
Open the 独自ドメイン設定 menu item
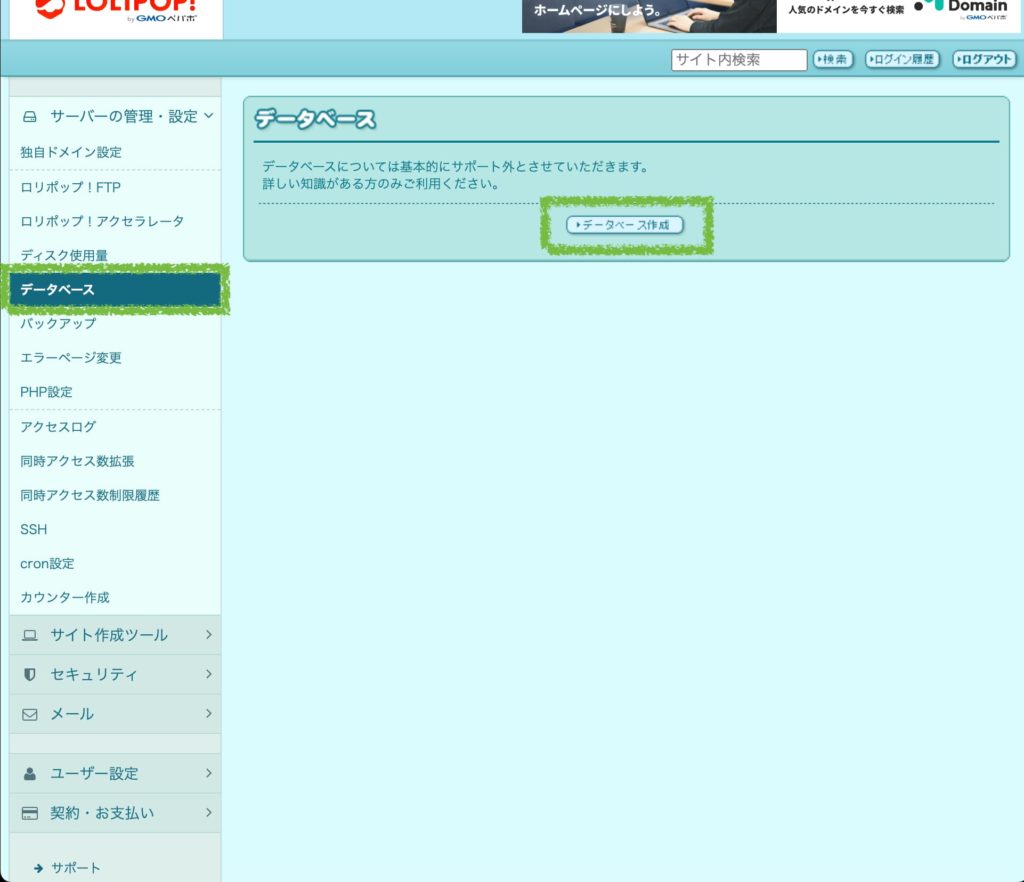pyautogui.click(x=71, y=152)
